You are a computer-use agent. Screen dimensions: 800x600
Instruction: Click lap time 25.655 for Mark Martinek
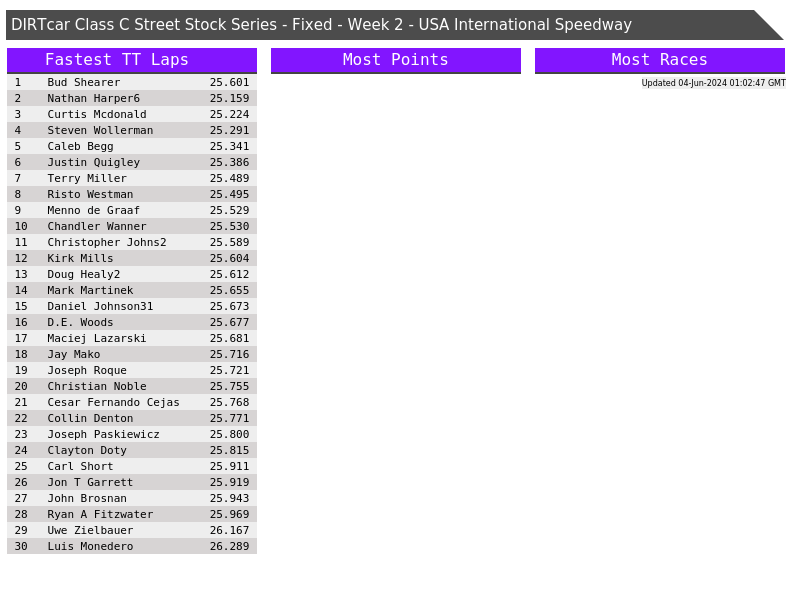coord(229,290)
